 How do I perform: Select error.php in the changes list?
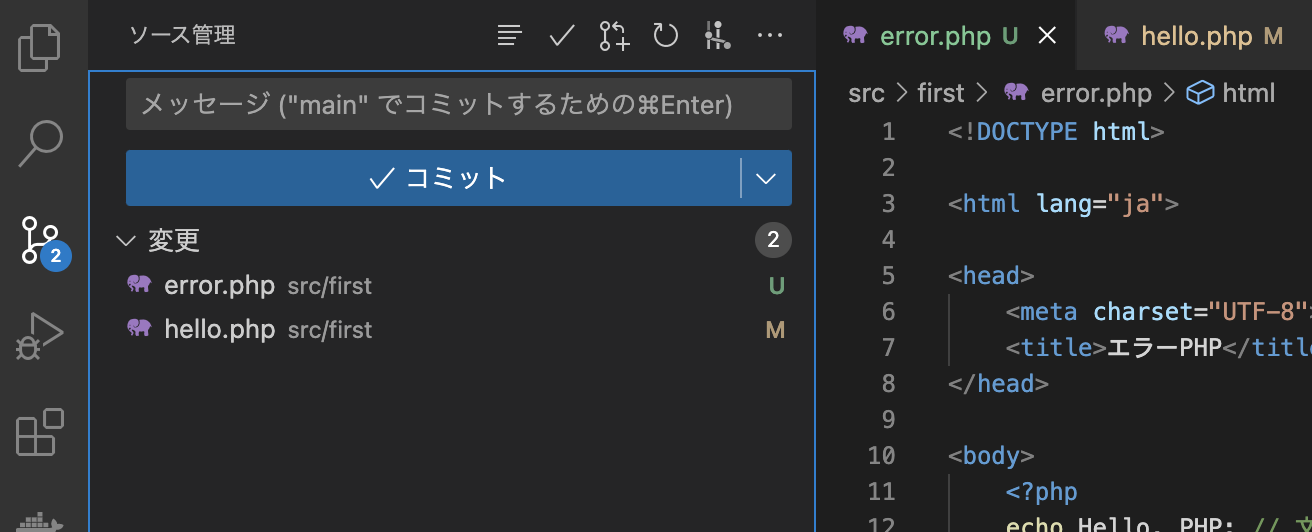tap(219, 286)
